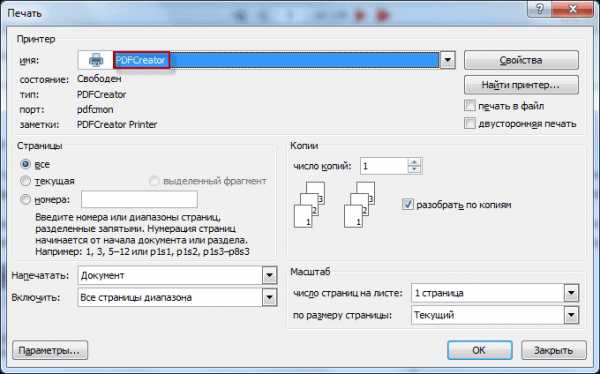The image size is (600, 374).
Task: Enable 'двусторонняя печать' checkbox
Action: click(x=470, y=124)
